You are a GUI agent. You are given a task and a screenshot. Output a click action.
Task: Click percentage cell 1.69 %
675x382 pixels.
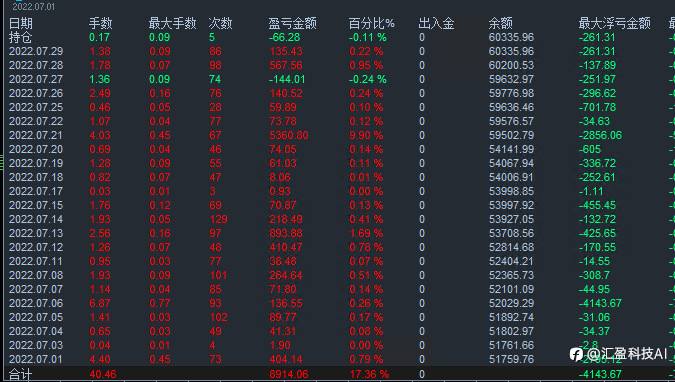(x=366, y=233)
